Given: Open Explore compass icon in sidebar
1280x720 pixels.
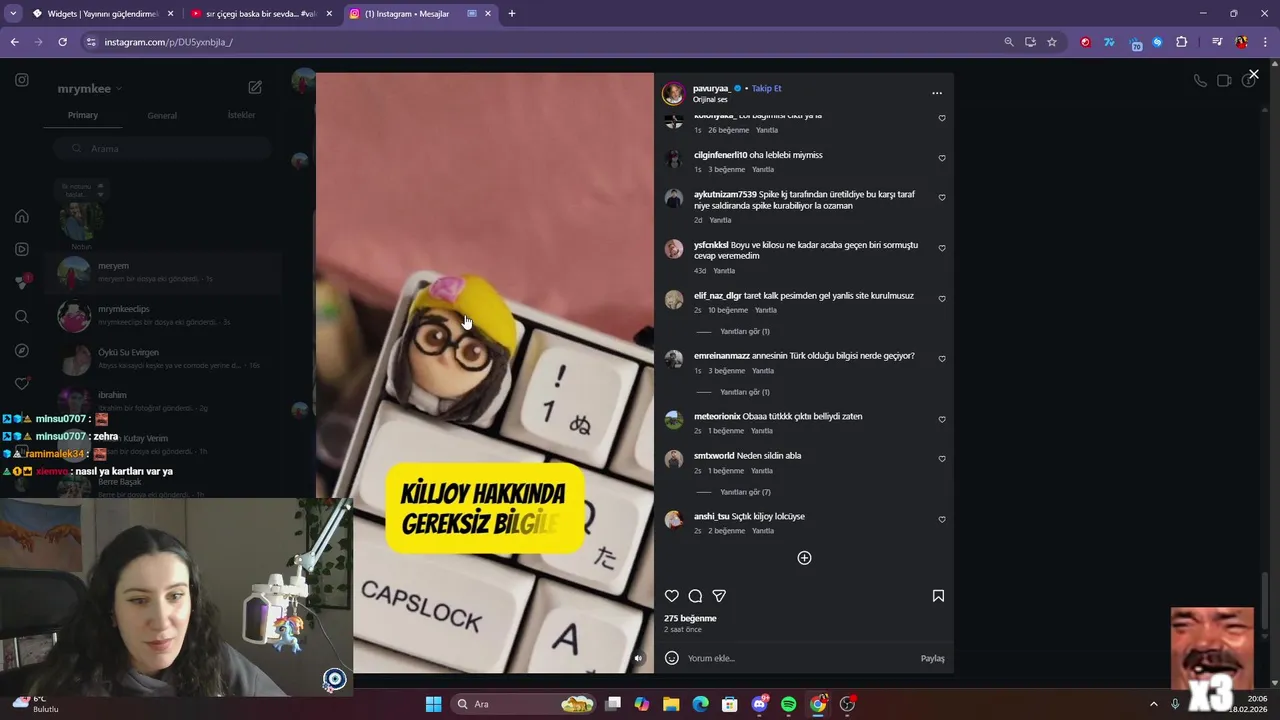Looking at the screenshot, I should pyautogui.click(x=22, y=351).
